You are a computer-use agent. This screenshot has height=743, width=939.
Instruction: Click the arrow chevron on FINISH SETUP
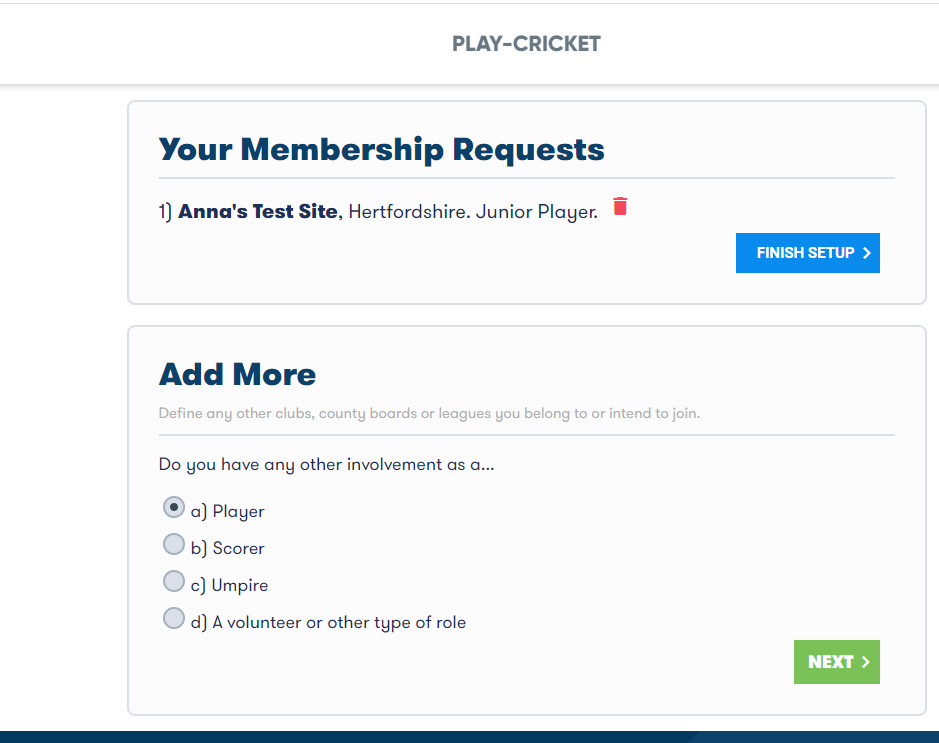(866, 253)
